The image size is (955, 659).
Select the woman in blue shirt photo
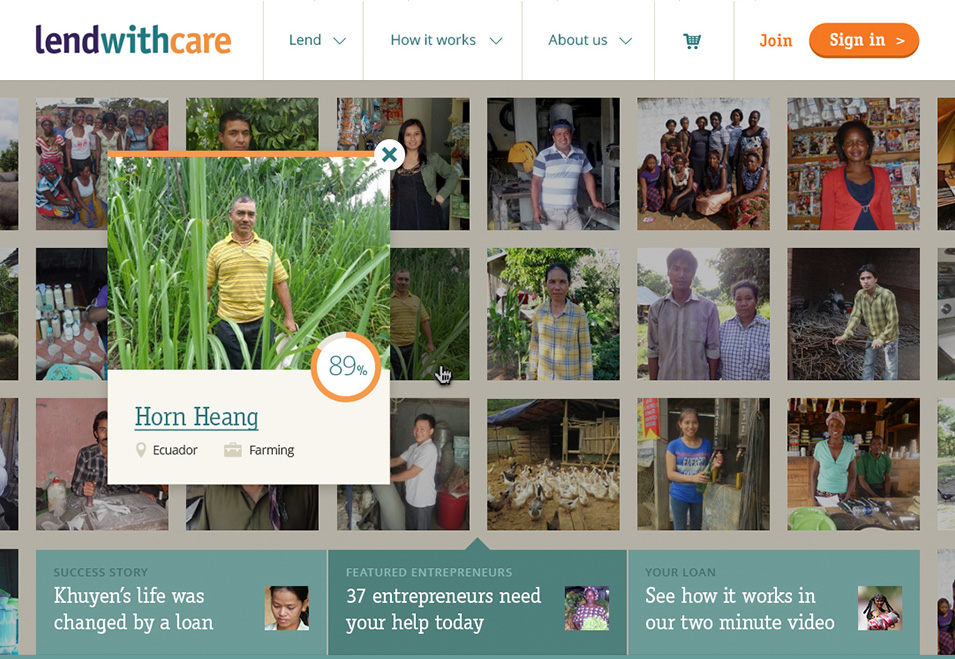703,464
